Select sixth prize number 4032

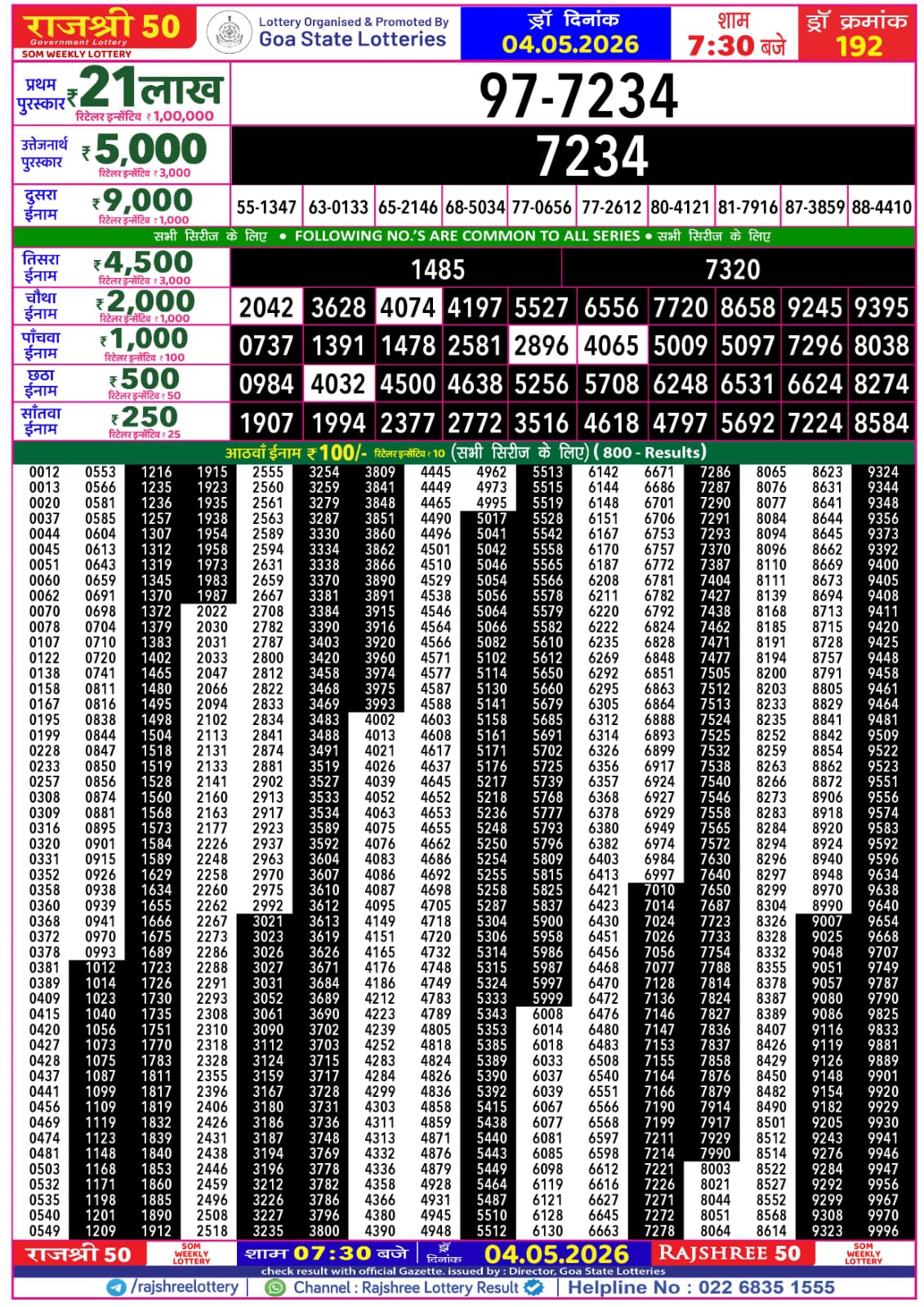coord(338,384)
